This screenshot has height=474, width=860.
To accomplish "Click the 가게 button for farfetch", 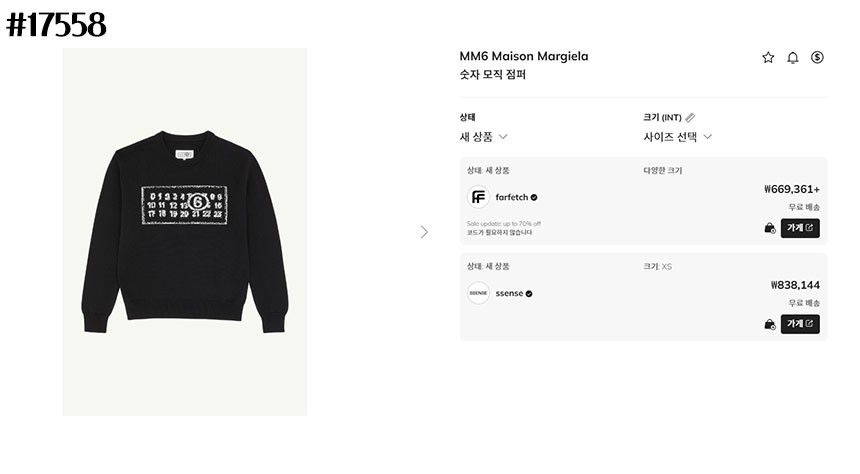I will 800,228.
